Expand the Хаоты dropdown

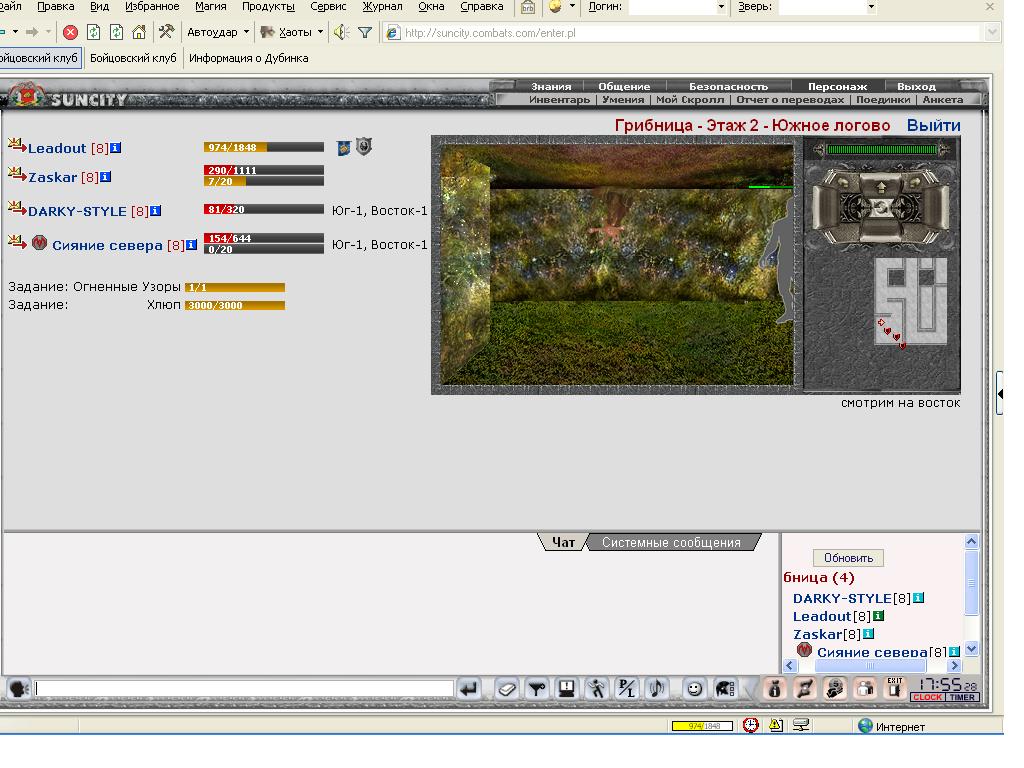point(320,32)
